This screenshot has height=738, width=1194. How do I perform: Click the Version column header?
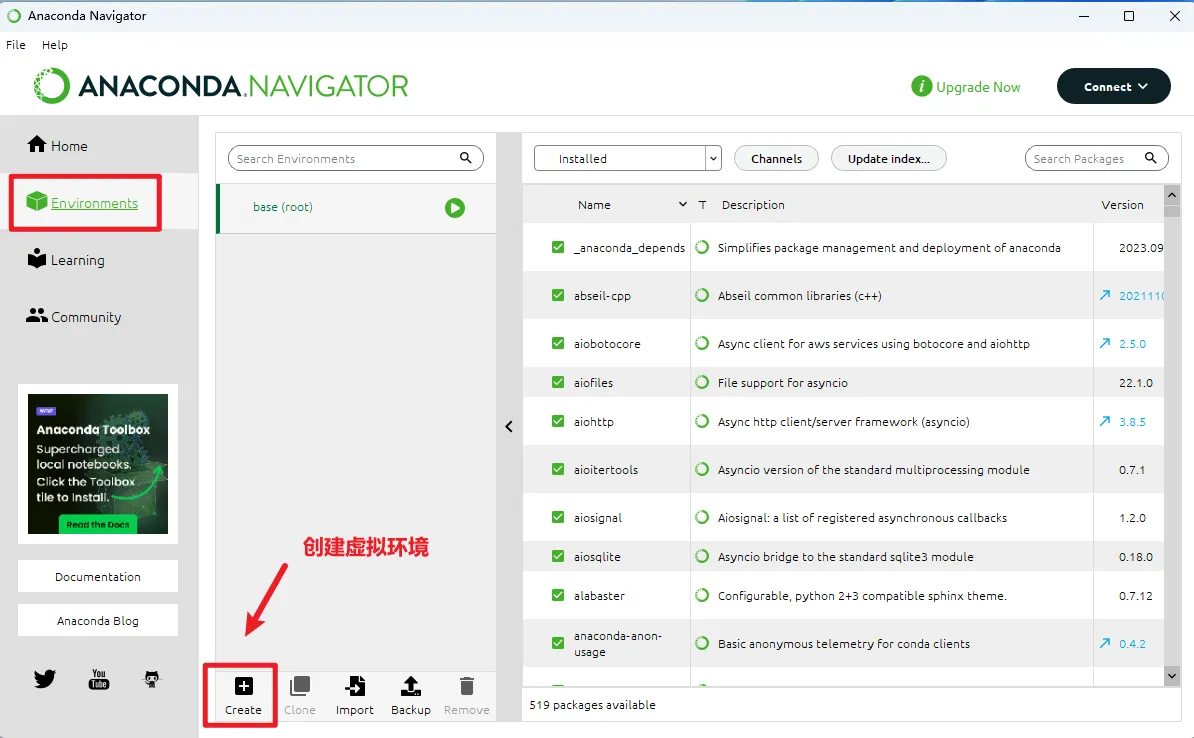click(x=1122, y=205)
